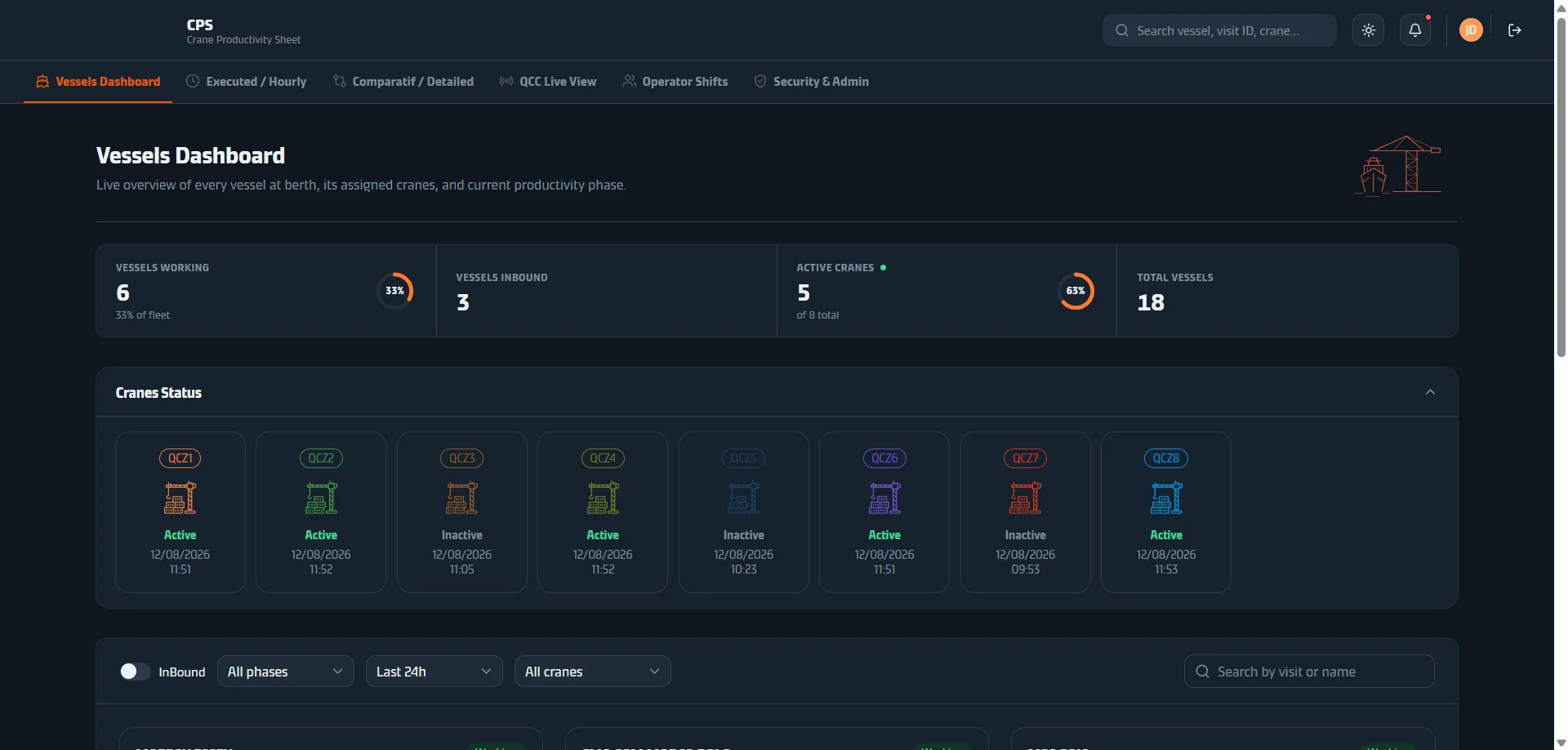The height and width of the screenshot is (750, 1568).
Task: Focus the Search vessel, visit ID, crane field
Action: coord(1219,30)
